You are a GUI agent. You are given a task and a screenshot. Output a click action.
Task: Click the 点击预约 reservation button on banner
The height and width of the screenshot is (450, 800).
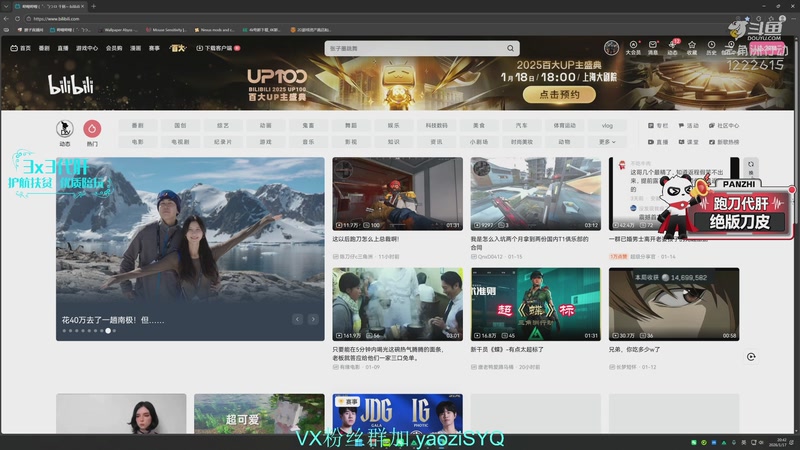[x=559, y=94]
